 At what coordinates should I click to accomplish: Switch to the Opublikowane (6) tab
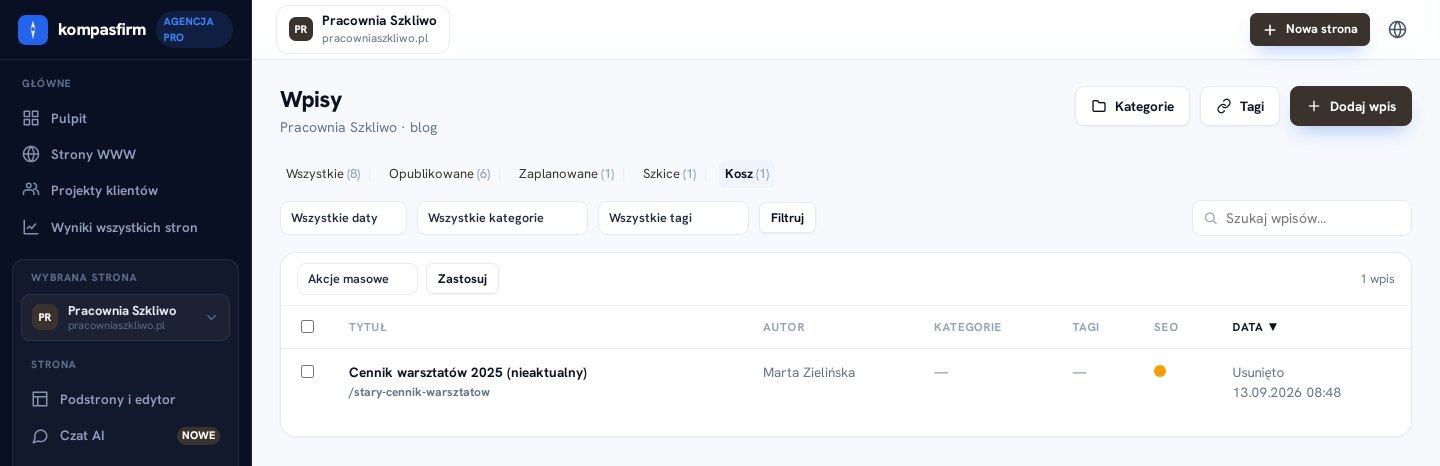click(439, 174)
